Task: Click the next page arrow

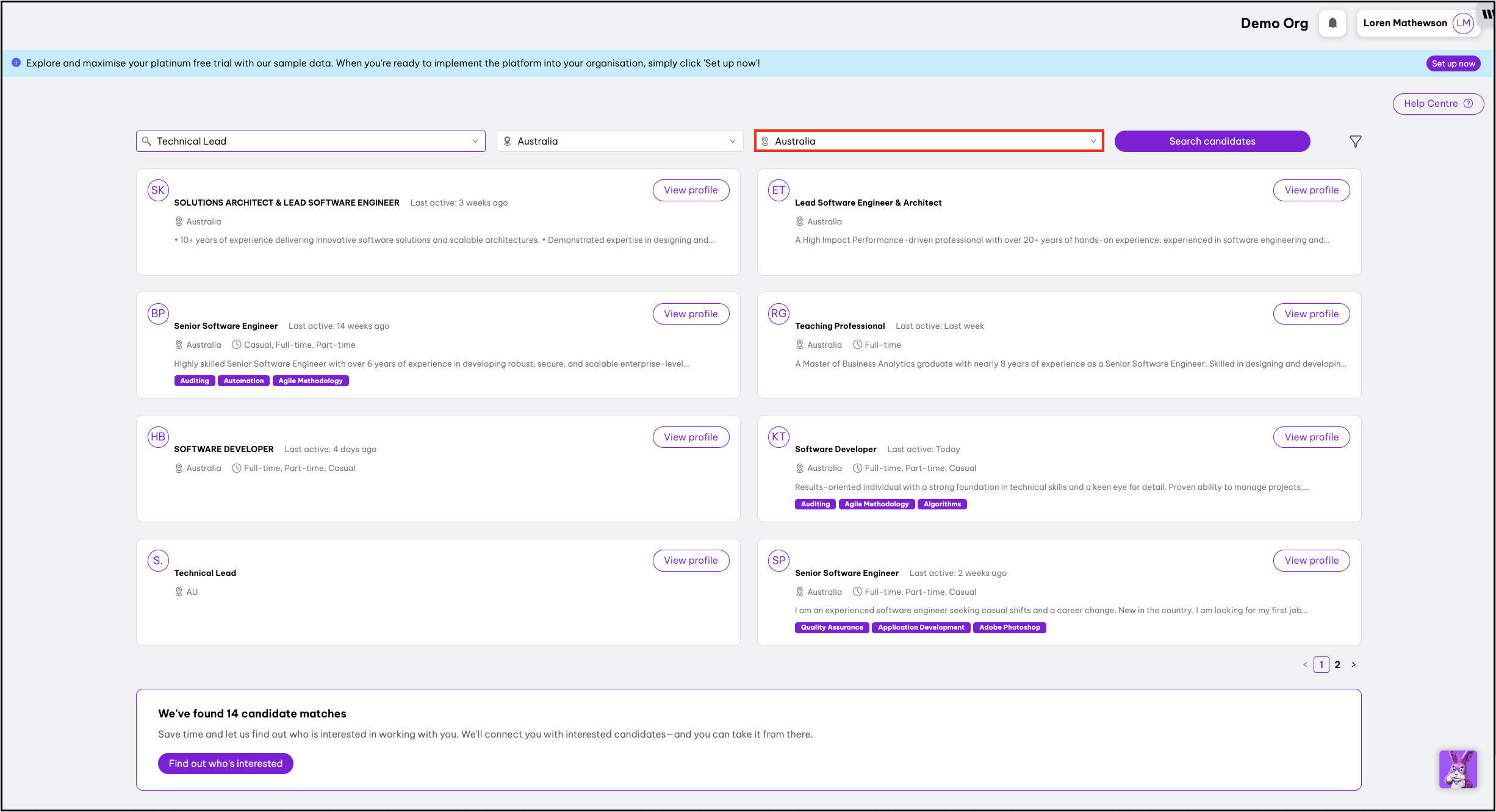Action: tap(1353, 664)
